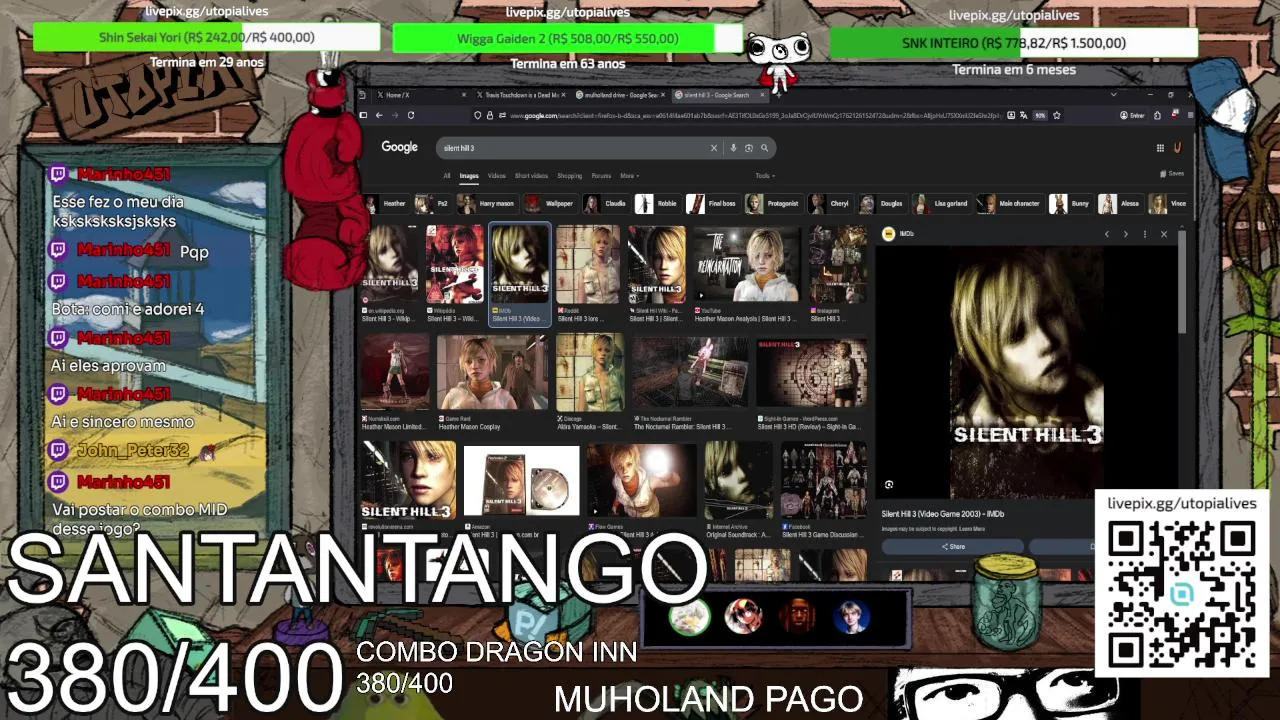The width and height of the screenshot is (1280, 720).
Task: Switch to Travis Touchdown tab
Action: point(520,95)
